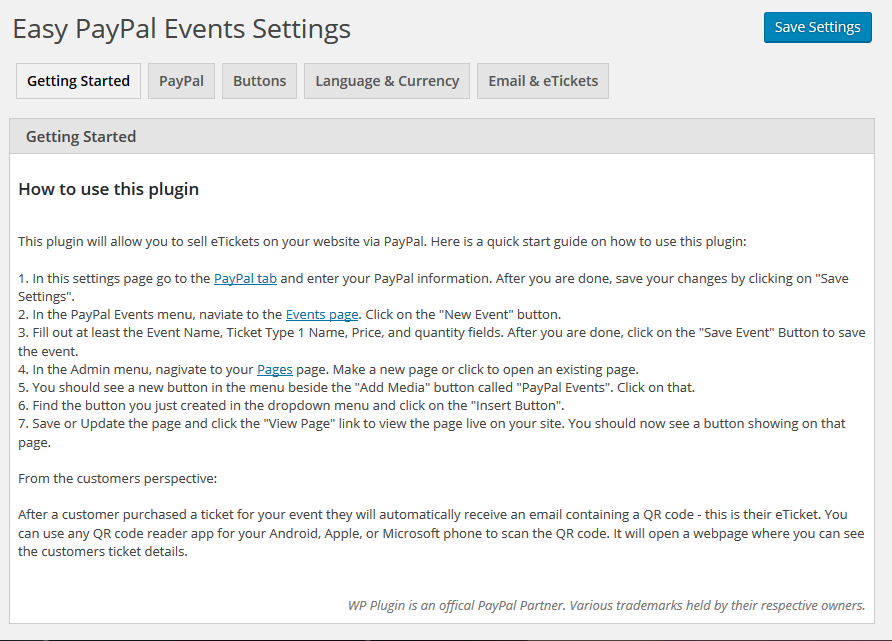Click step 6 text about 'Insert Button'
Image resolution: width=892 pixels, height=641 pixels.
[x=291, y=406]
